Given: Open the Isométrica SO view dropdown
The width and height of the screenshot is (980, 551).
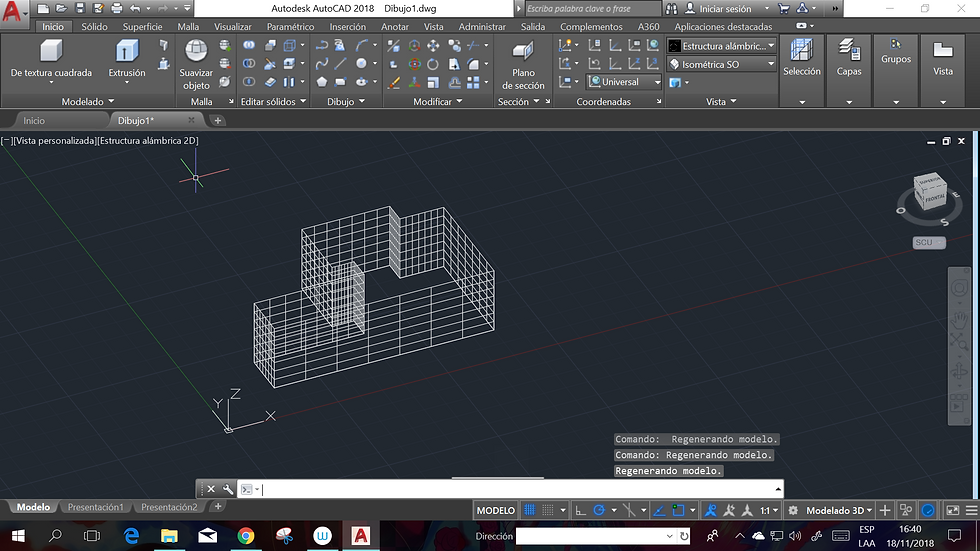Looking at the screenshot, I should pos(722,64).
